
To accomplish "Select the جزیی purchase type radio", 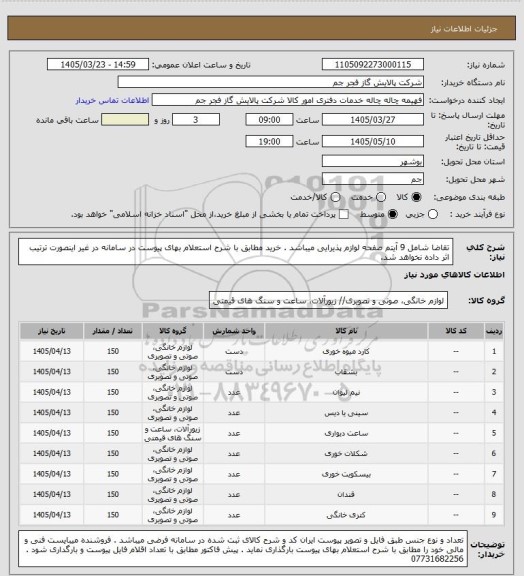I will pyautogui.click(x=433, y=214).
